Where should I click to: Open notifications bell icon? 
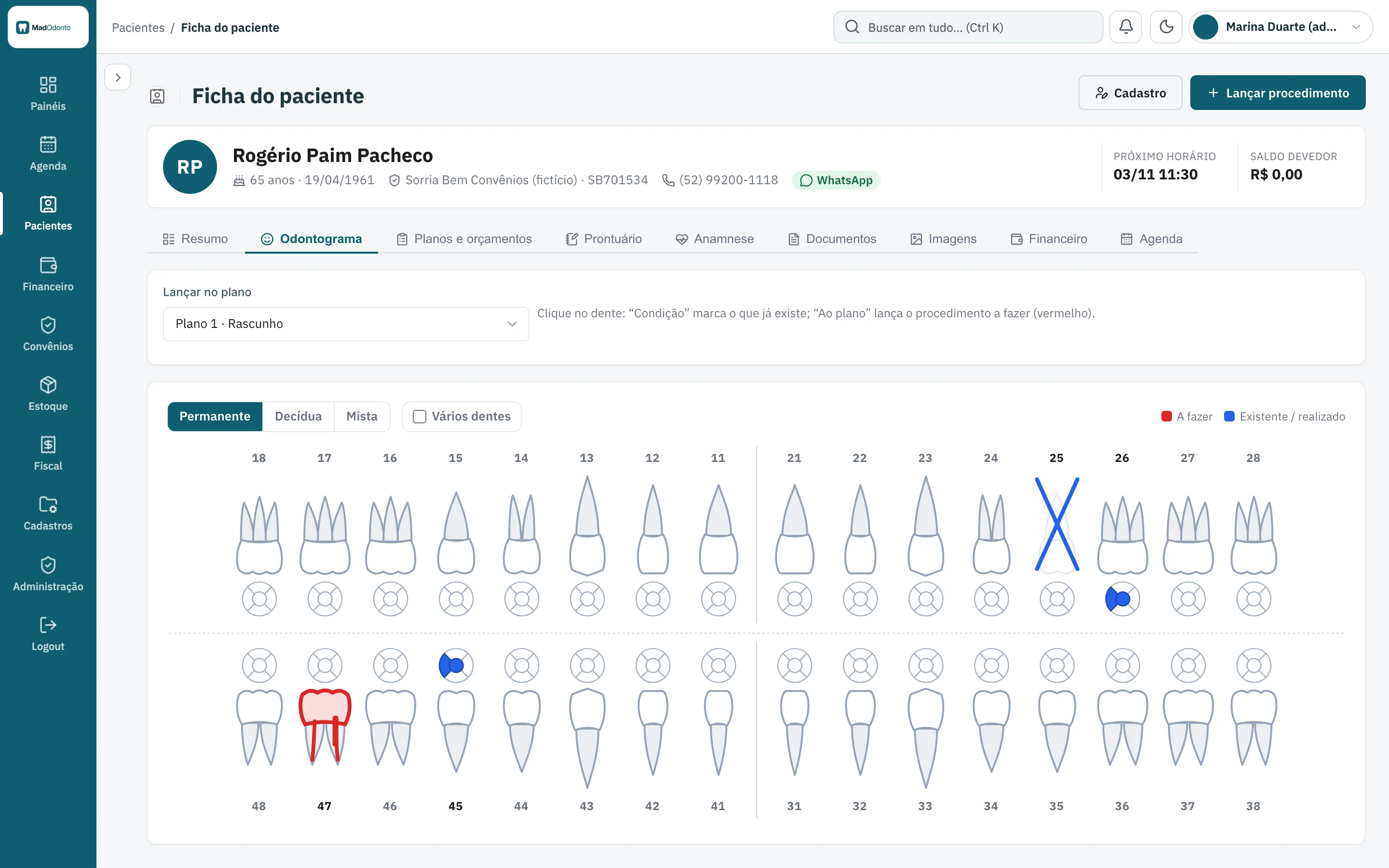1126,27
